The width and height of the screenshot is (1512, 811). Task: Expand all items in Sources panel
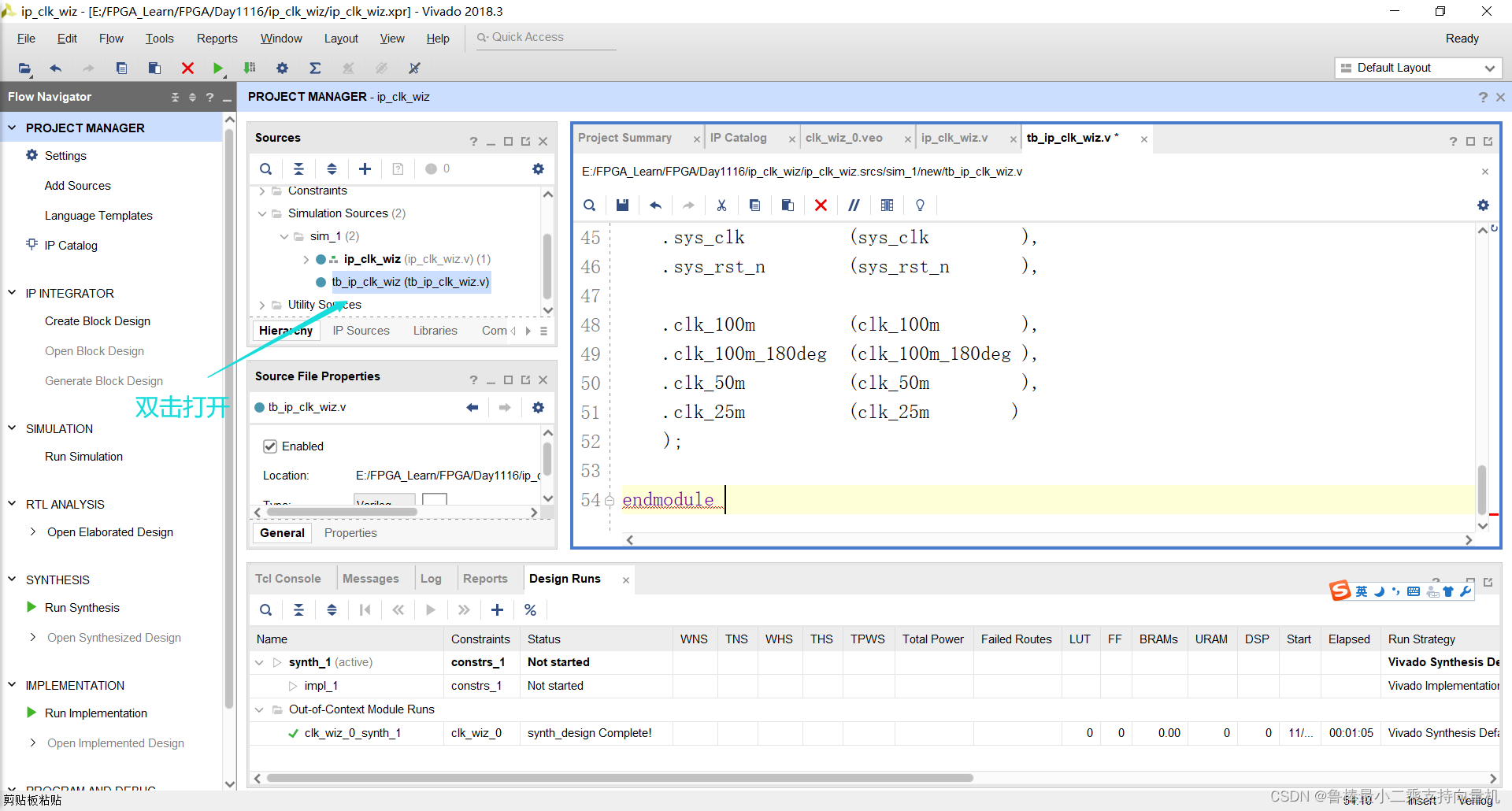[332, 168]
